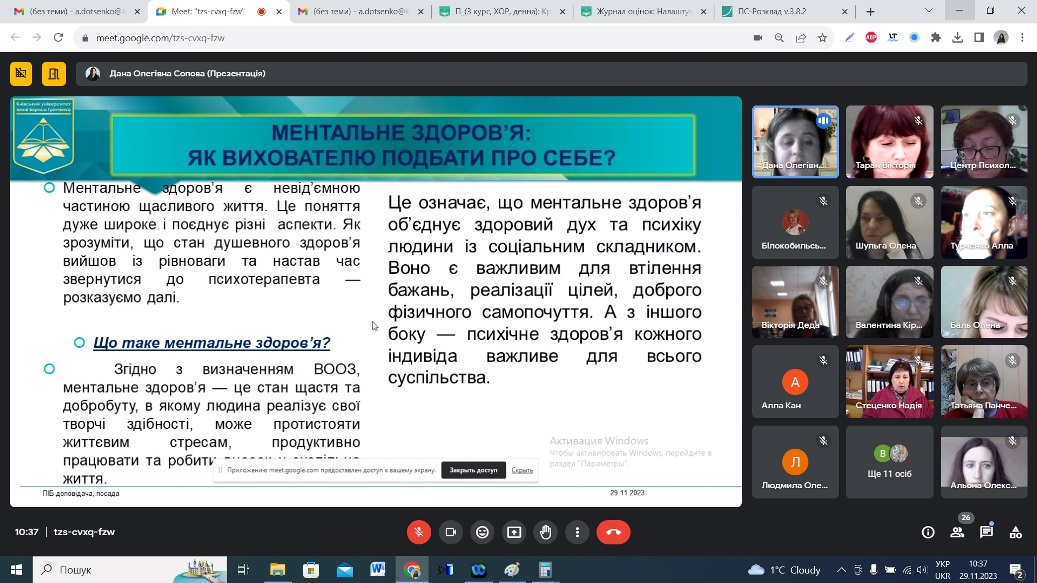Click blue circle recording extension icon
This screenshot has height=583, width=1037.
coord(914,38)
